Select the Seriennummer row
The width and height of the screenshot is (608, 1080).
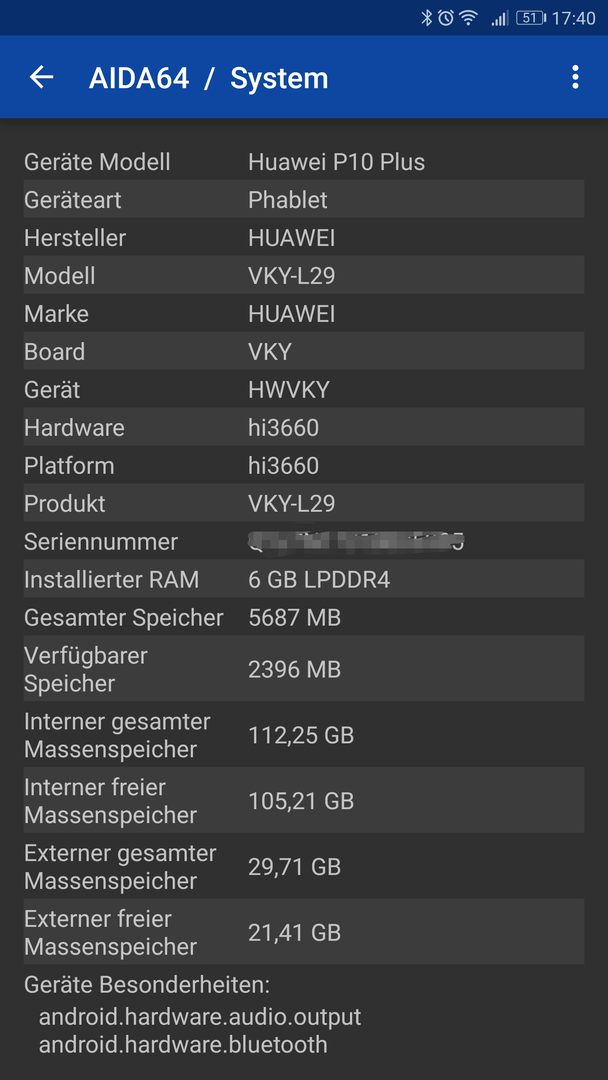(x=304, y=541)
